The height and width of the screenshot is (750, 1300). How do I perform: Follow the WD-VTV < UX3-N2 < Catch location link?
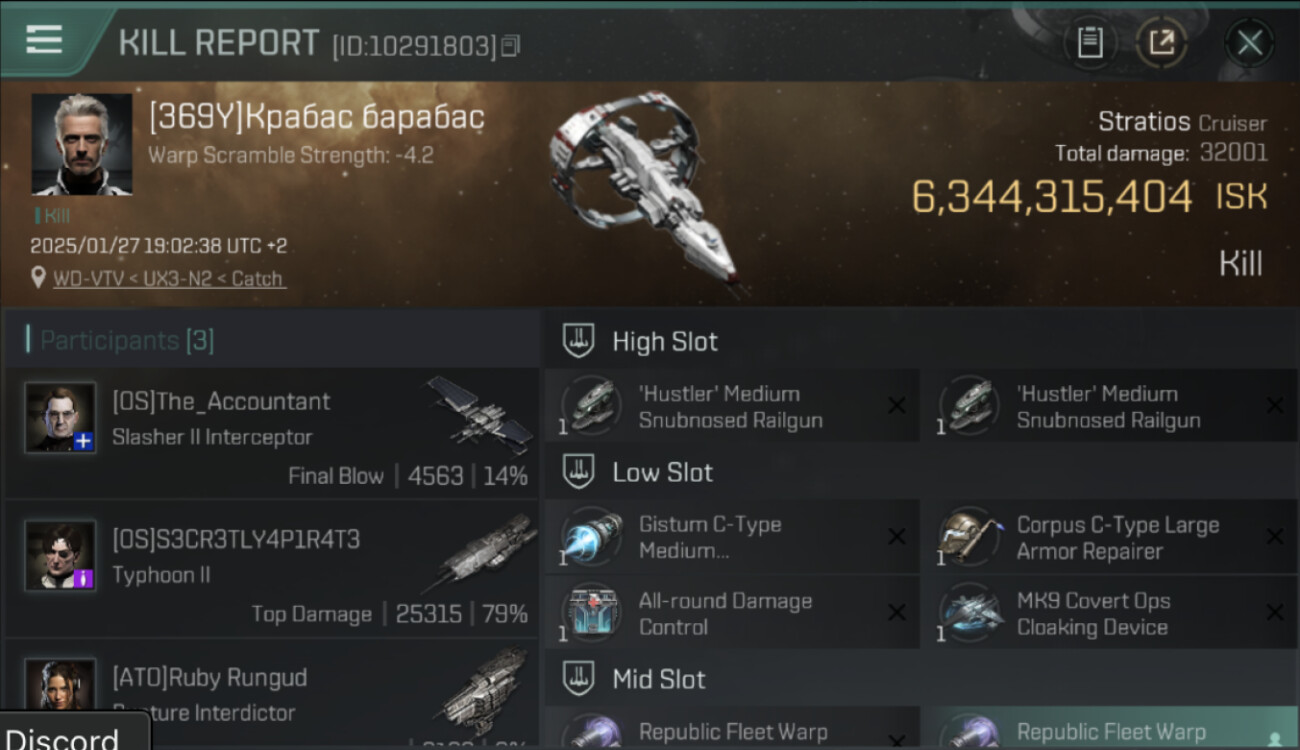point(168,279)
